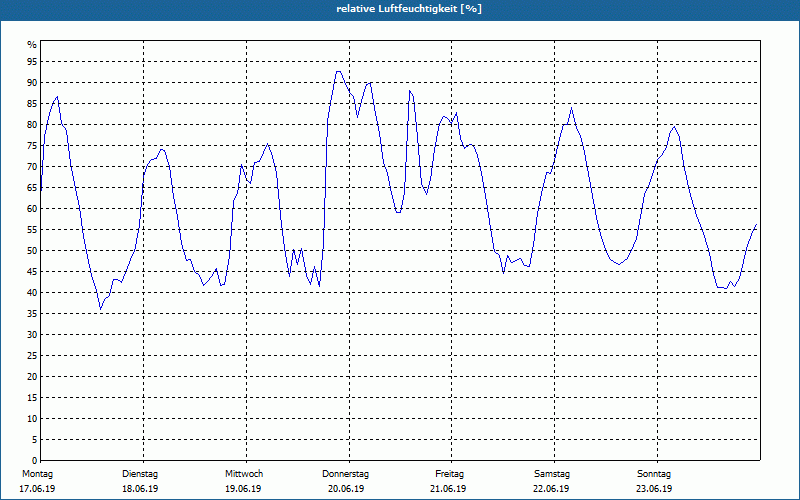This screenshot has width=800, height=500.
Task: Click the lowest humidity dip near 36% on Montag
Action: [x=101, y=309]
